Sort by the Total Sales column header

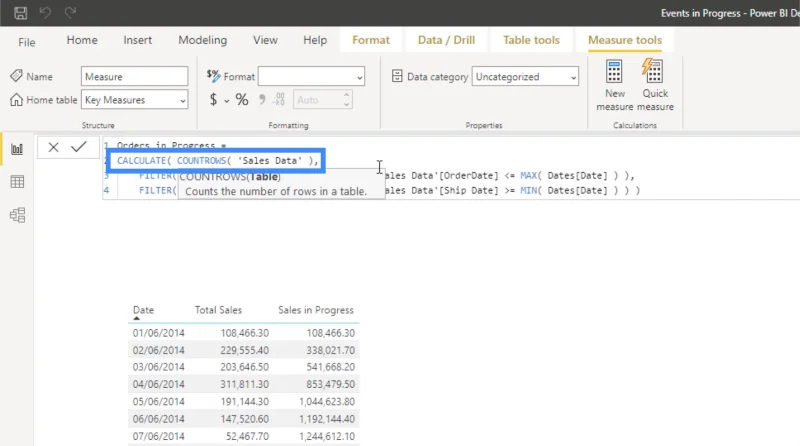[218, 310]
